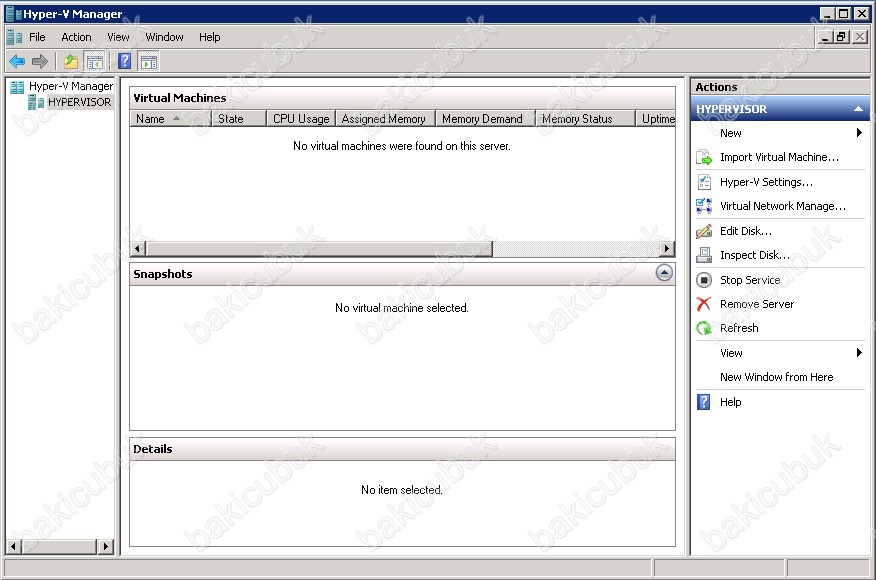Restore the inner MMC child window
This screenshot has width=876, height=580.
841,37
